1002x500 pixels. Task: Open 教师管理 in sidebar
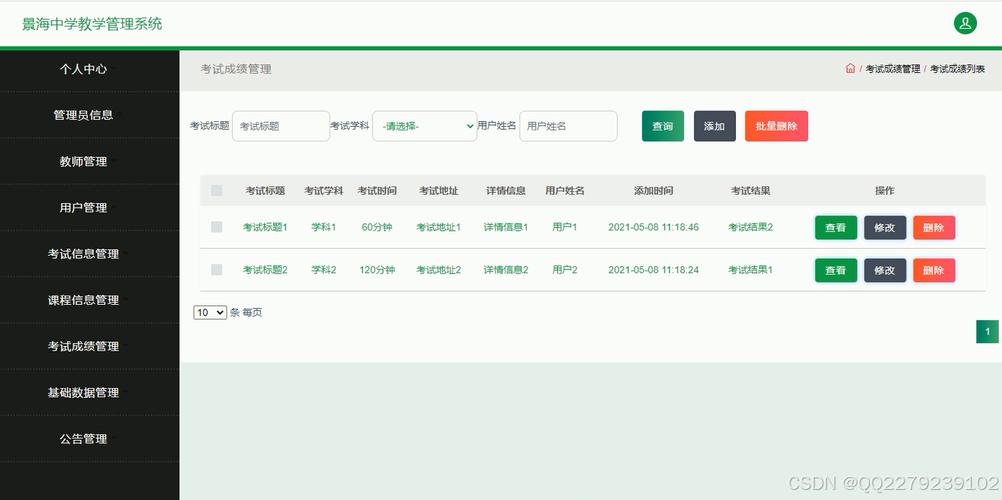click(x=83, y=162)
